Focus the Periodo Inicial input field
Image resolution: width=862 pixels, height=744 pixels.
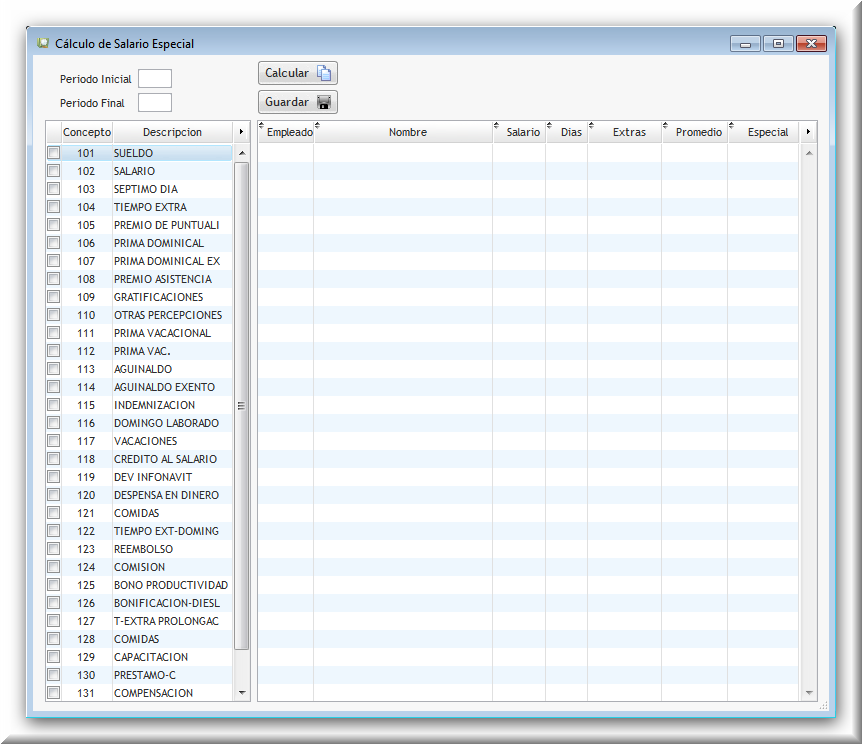155,79
